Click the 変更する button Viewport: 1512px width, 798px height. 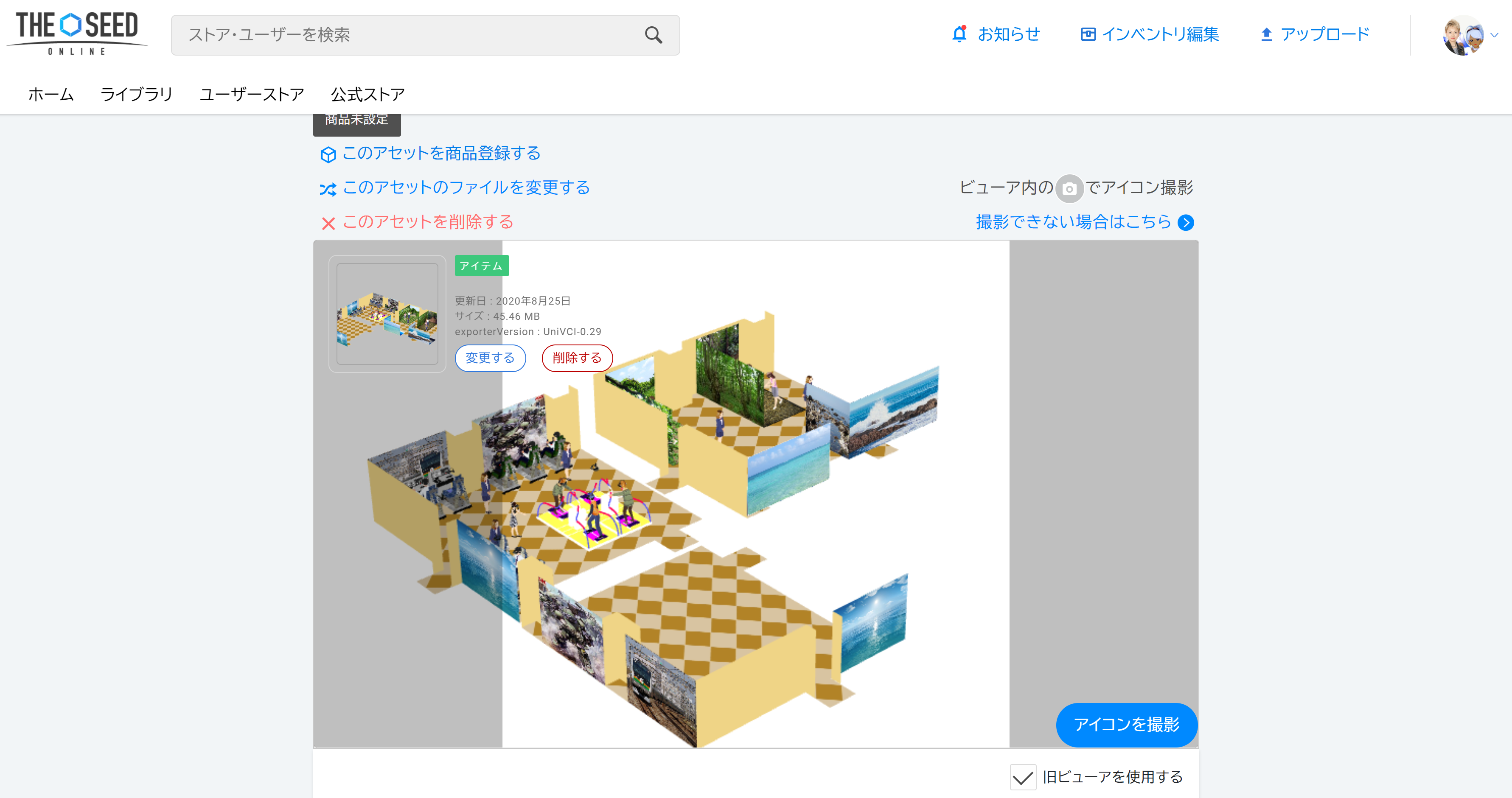pyautogui.click(x=490, y=358)
